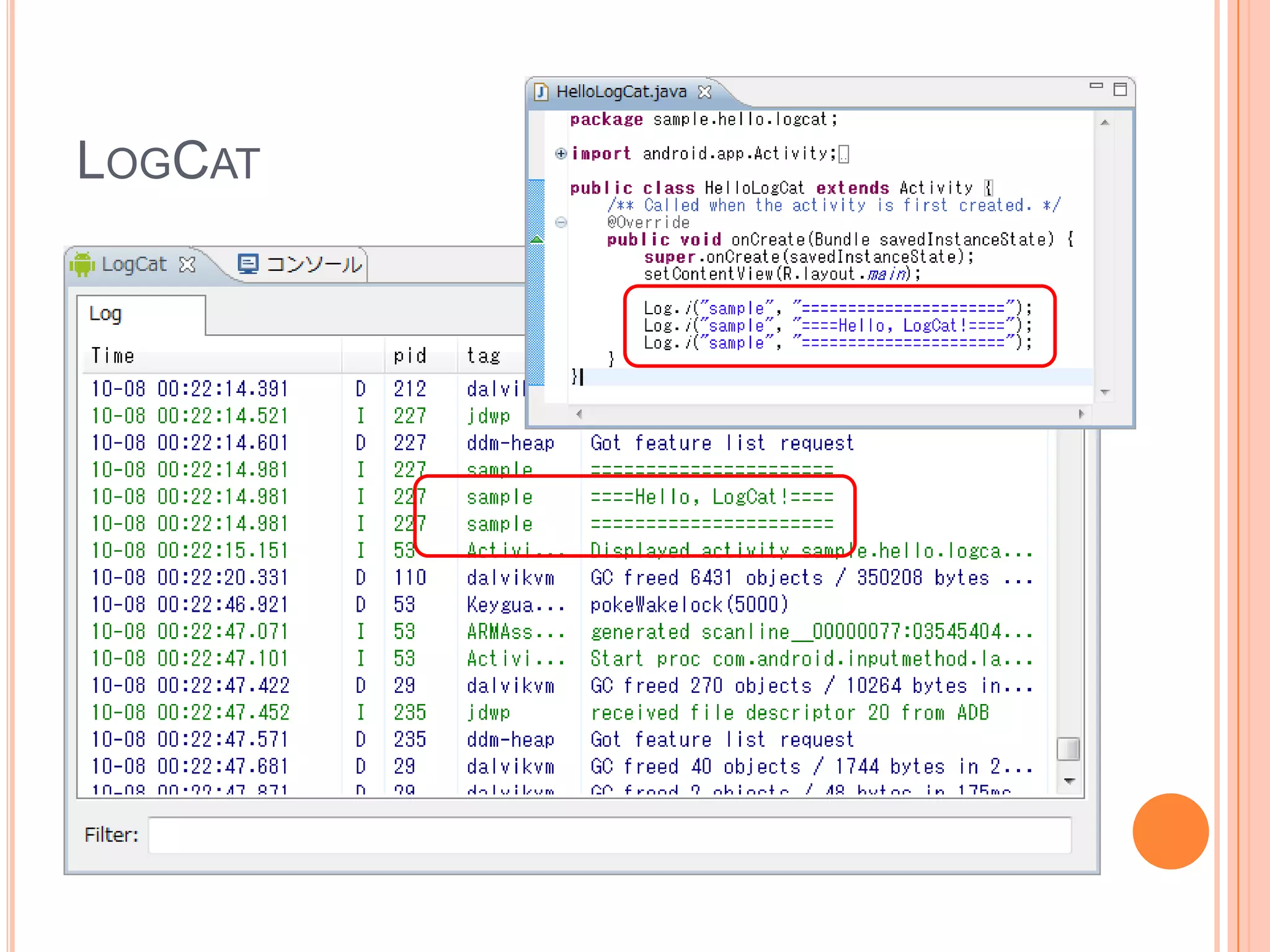This screenshot has height=952, width=1270.
Task: Select the HelloLogCat.java editor tab
Action: click(621, 92)
